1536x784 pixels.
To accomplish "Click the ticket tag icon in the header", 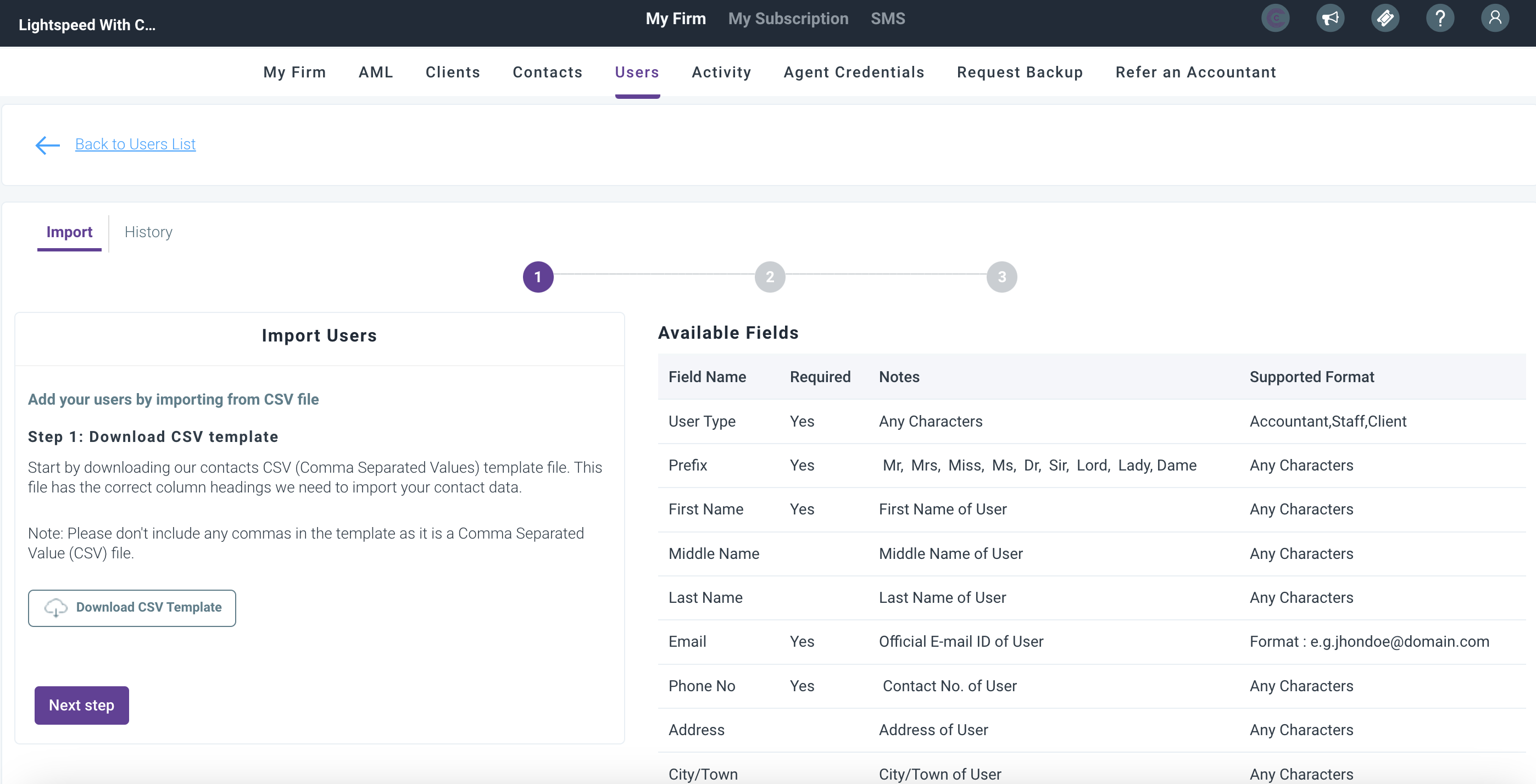I will 1384,19.
